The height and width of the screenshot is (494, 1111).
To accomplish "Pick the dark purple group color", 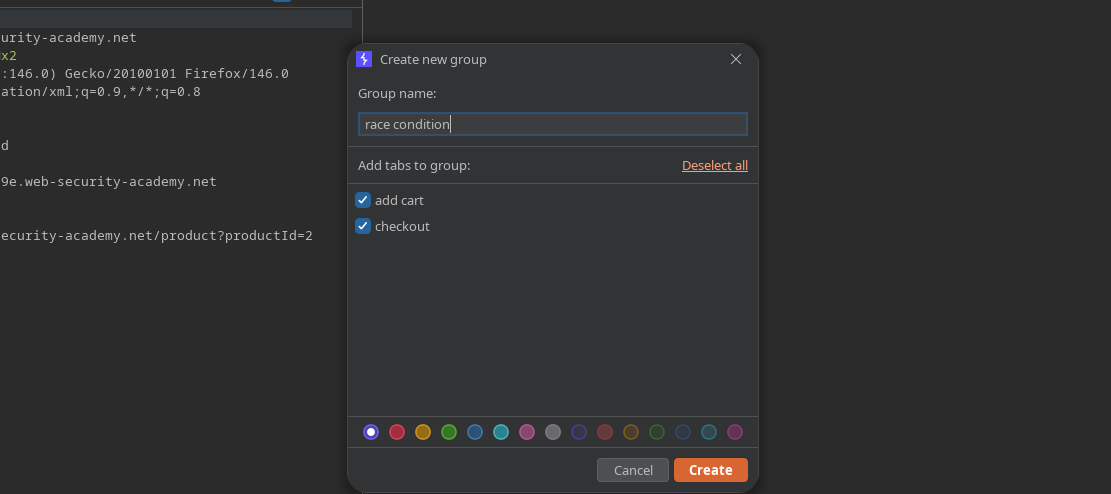I will (579, 432).
